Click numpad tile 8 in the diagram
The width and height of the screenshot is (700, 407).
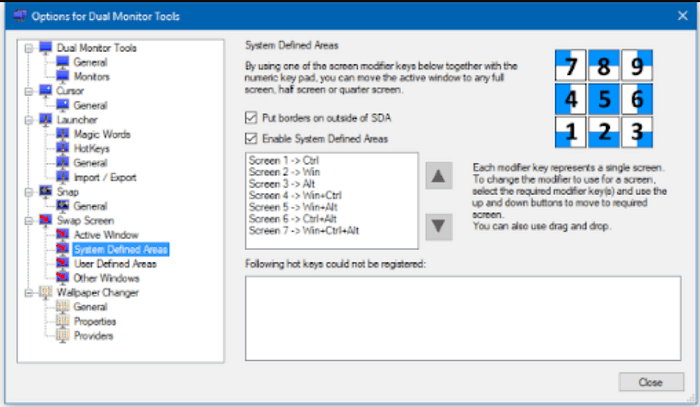coord(604,66)
